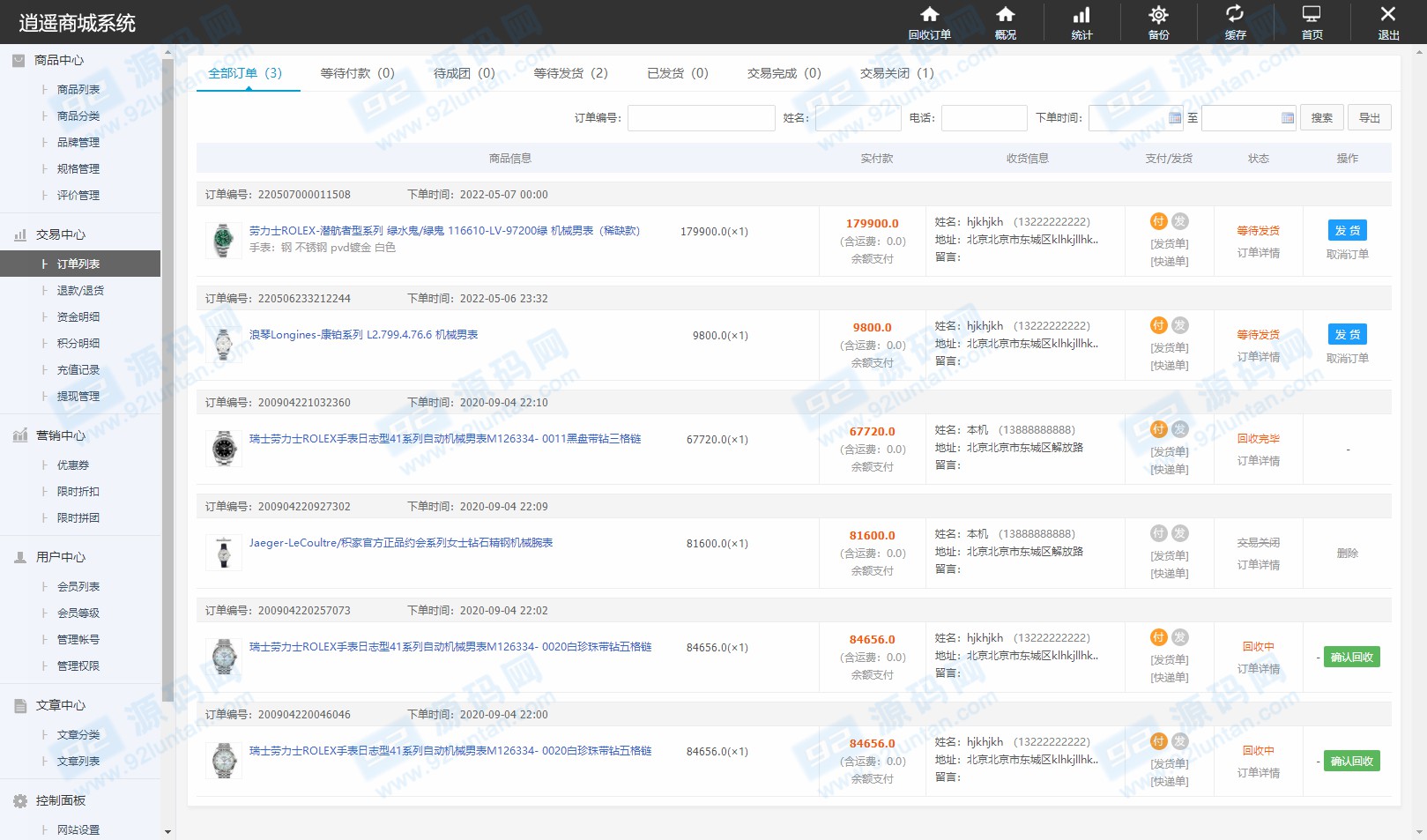Open 订单详情 for order 200904221032360
Viewport: 1427px width, 840px height.
[1258, 461]
